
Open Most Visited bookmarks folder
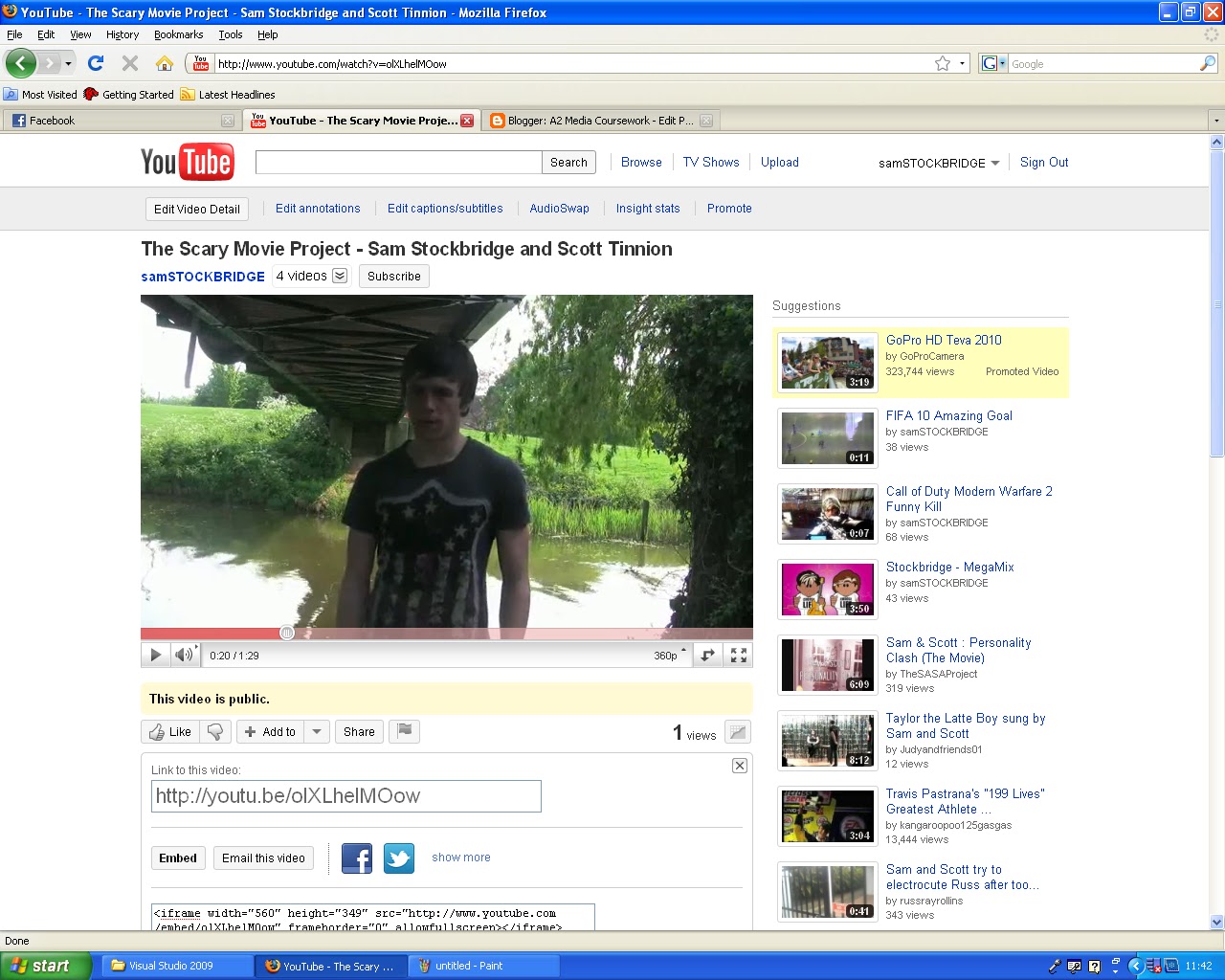(x=40, y=95)
